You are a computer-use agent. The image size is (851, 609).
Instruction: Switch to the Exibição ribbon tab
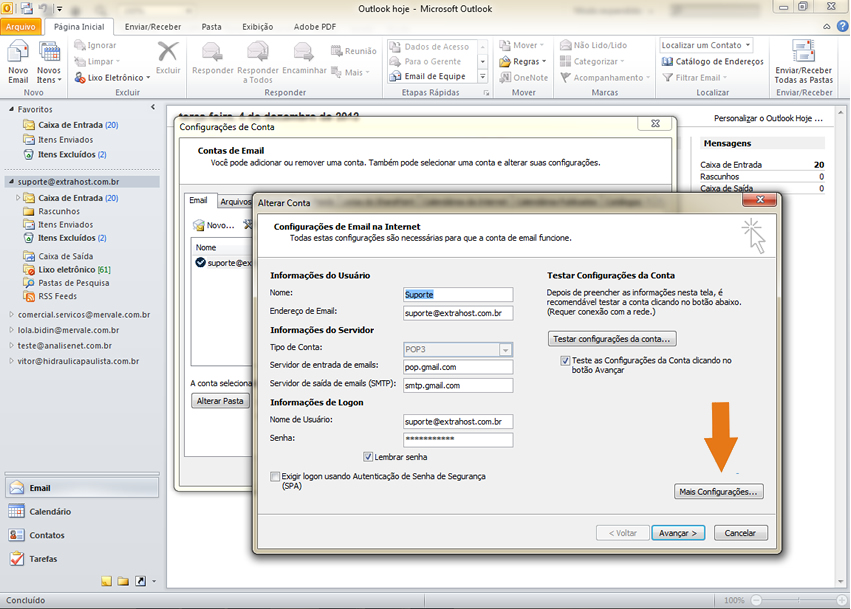tap(257, 27)
